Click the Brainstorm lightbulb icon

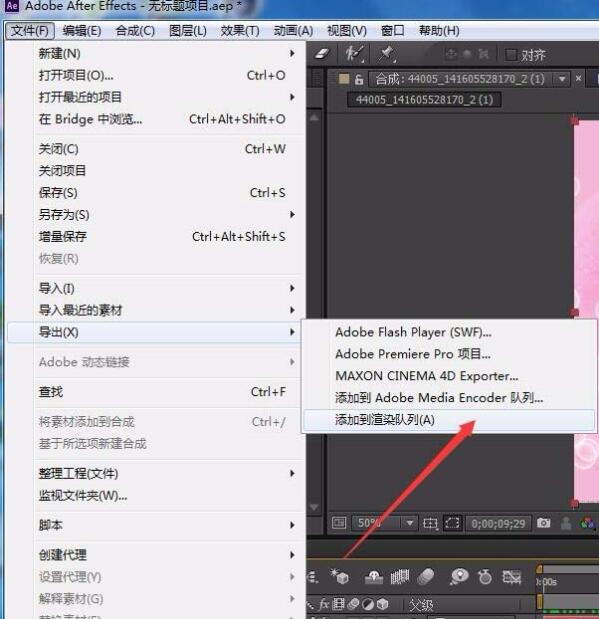coord(459,577)
